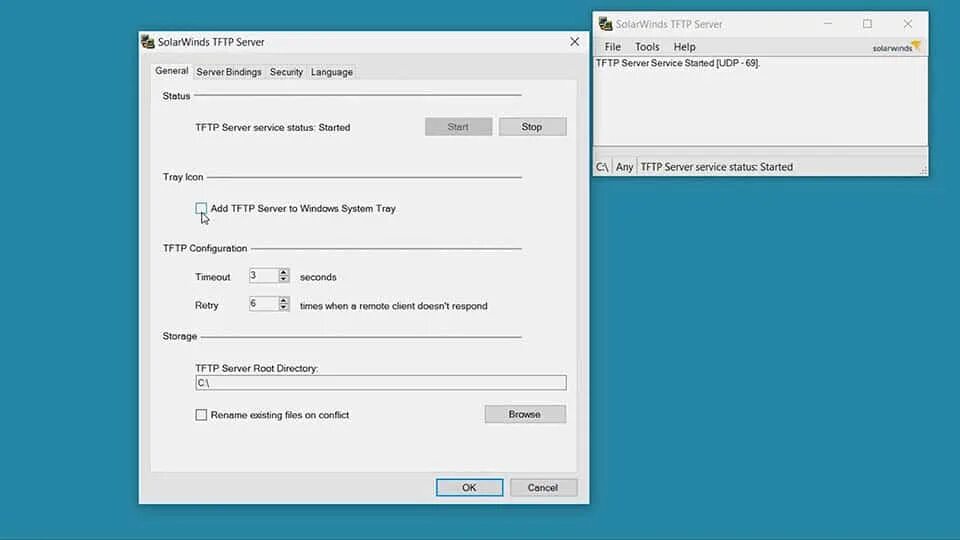Click the log line 'TFTP Server Service Started [UDP - 69]'
The image size is (960, 540).
[677, 63]
